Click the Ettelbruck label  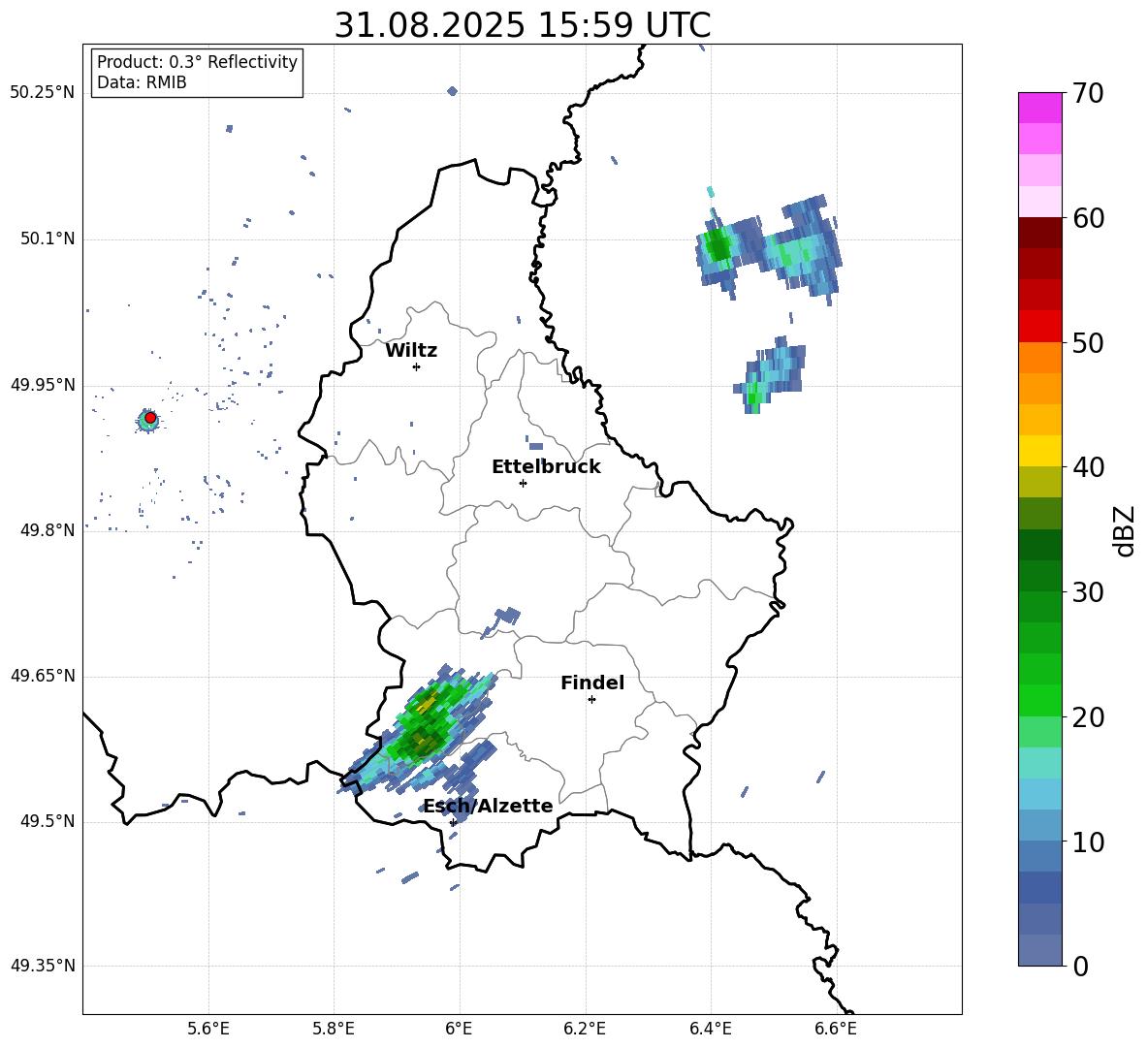pyautogui.click(x=546, y=467)
